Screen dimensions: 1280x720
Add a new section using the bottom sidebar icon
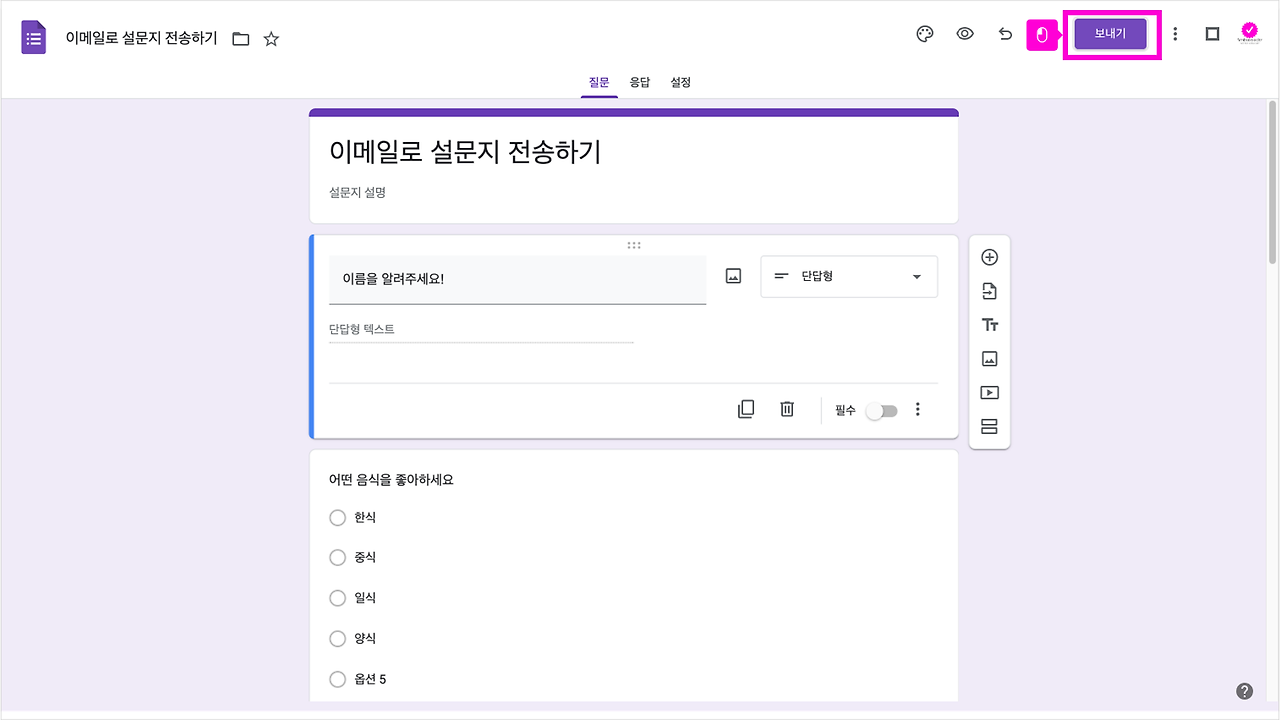point(989,427)
